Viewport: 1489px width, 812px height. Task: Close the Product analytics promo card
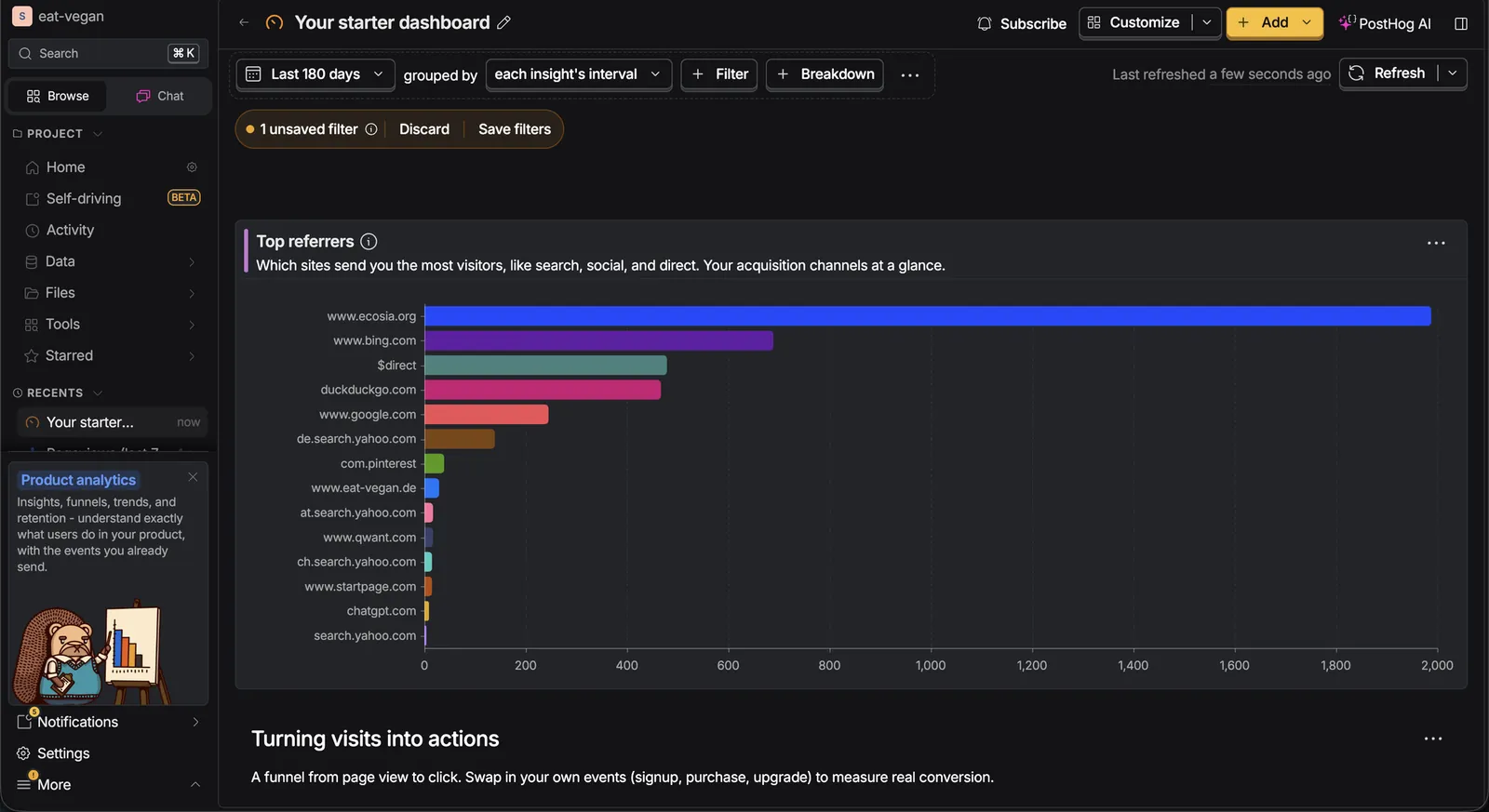pos(193,477)
